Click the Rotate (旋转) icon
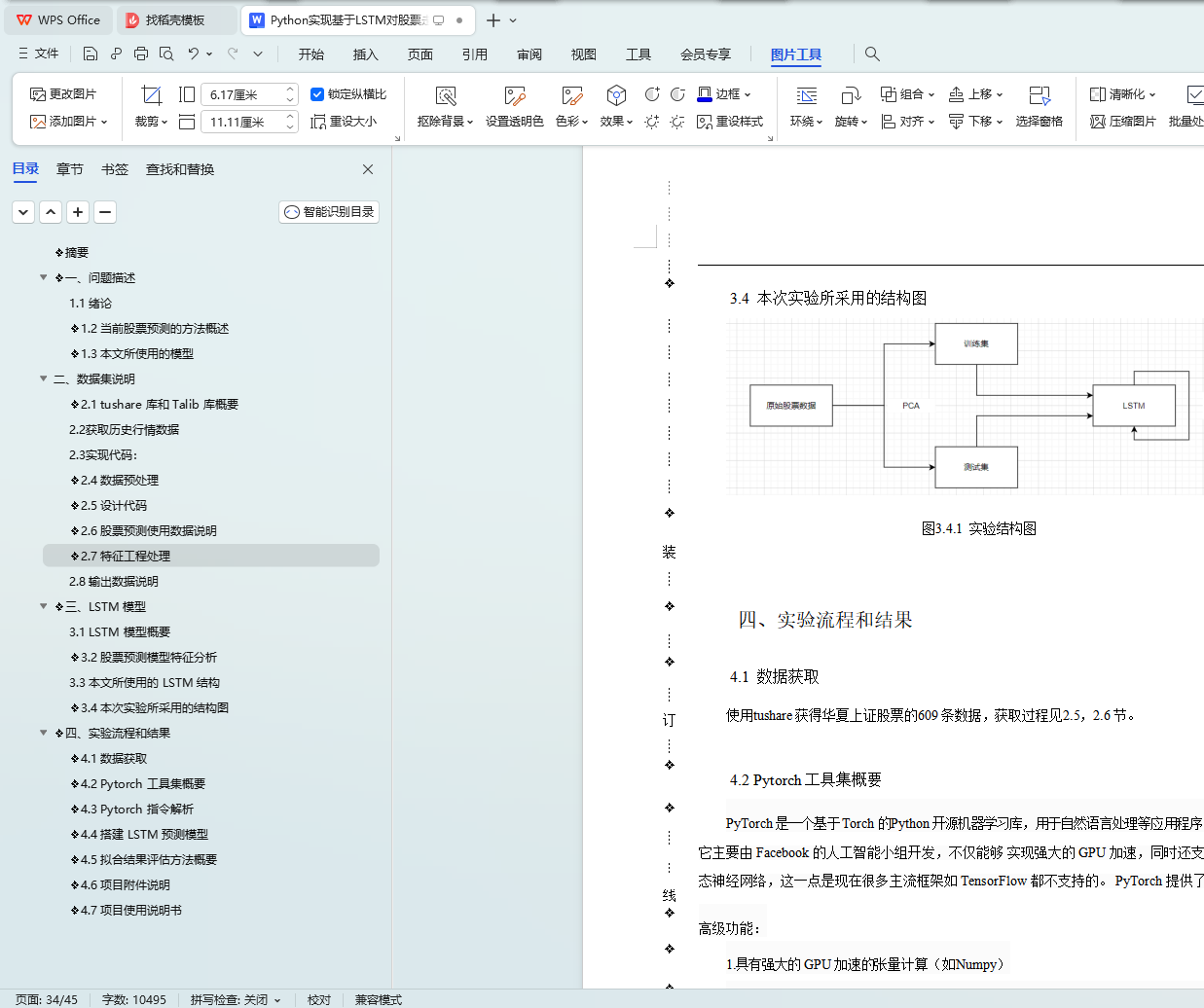This screenshot has height=1008, width=1204. (851, 95)
